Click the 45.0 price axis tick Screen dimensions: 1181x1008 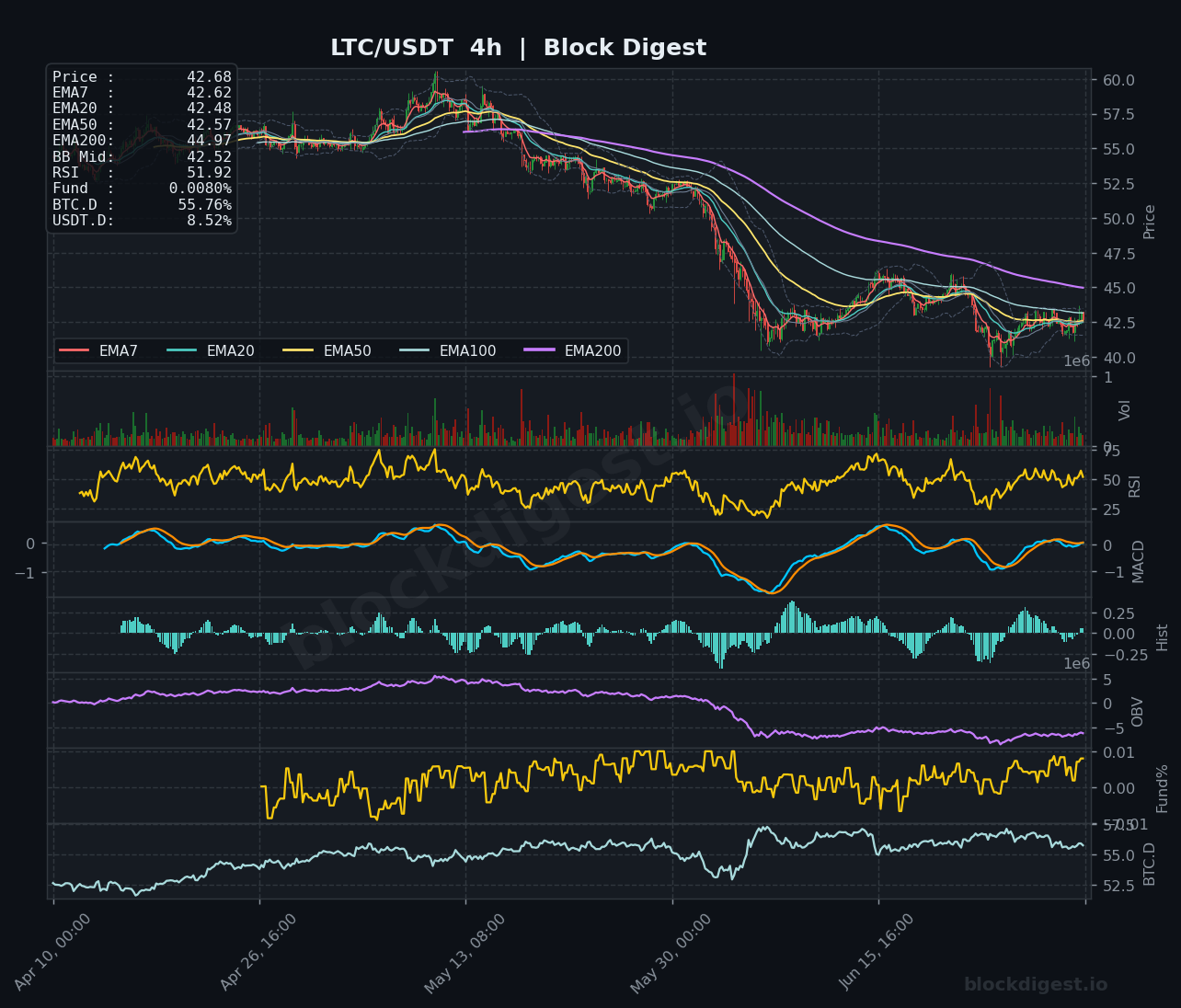1118,288
